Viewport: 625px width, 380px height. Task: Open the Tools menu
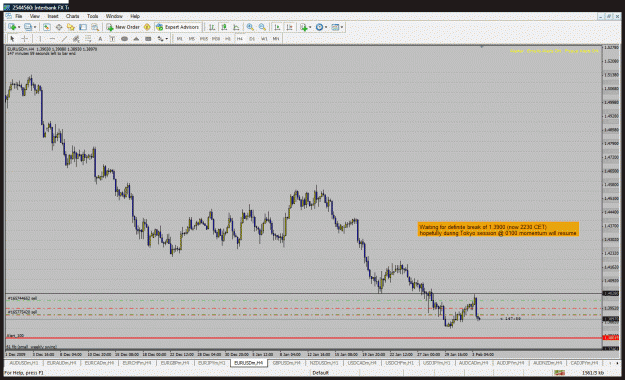[92, 16]
